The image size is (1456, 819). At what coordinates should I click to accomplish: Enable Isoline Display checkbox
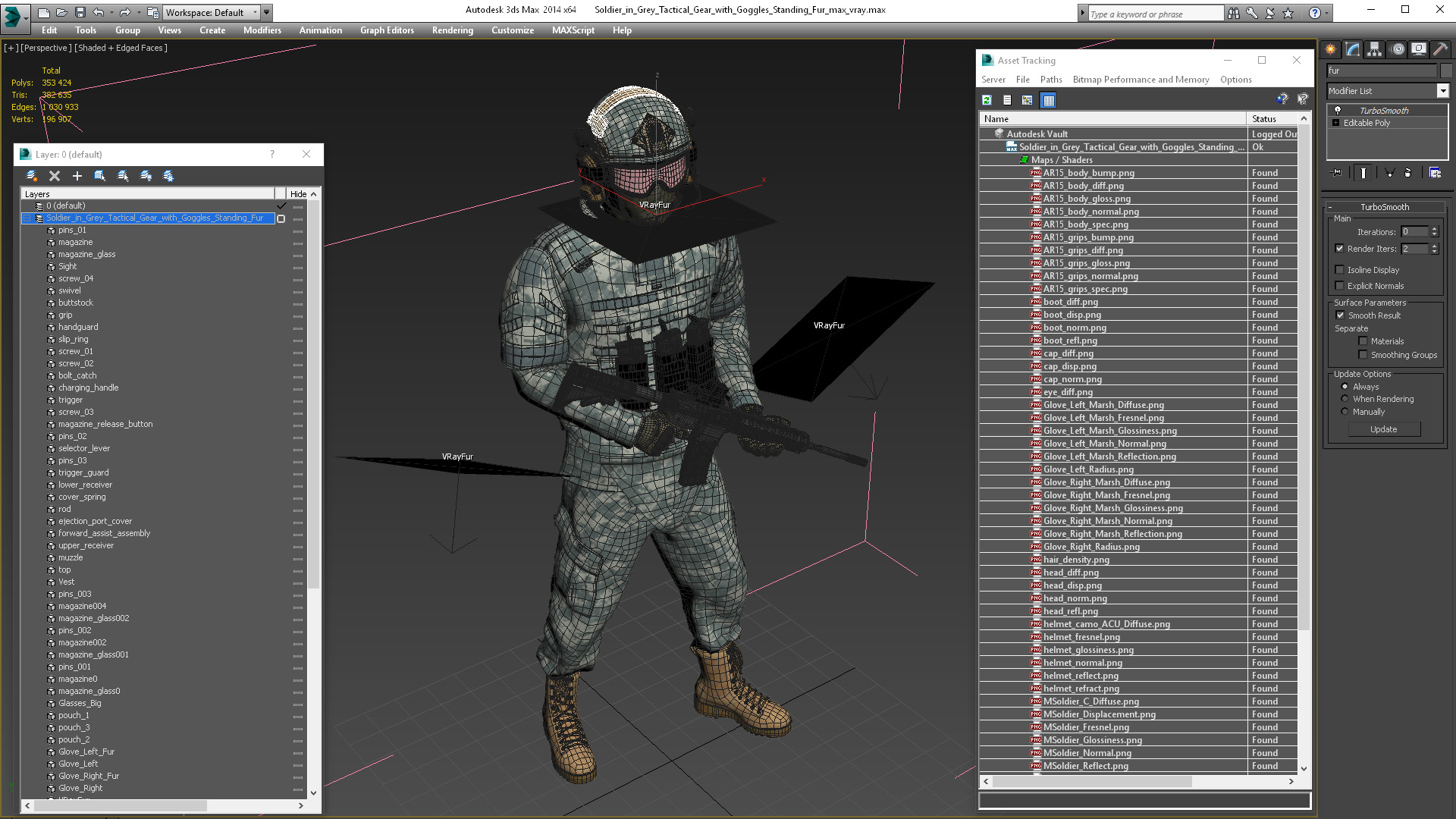(1339, 270)
